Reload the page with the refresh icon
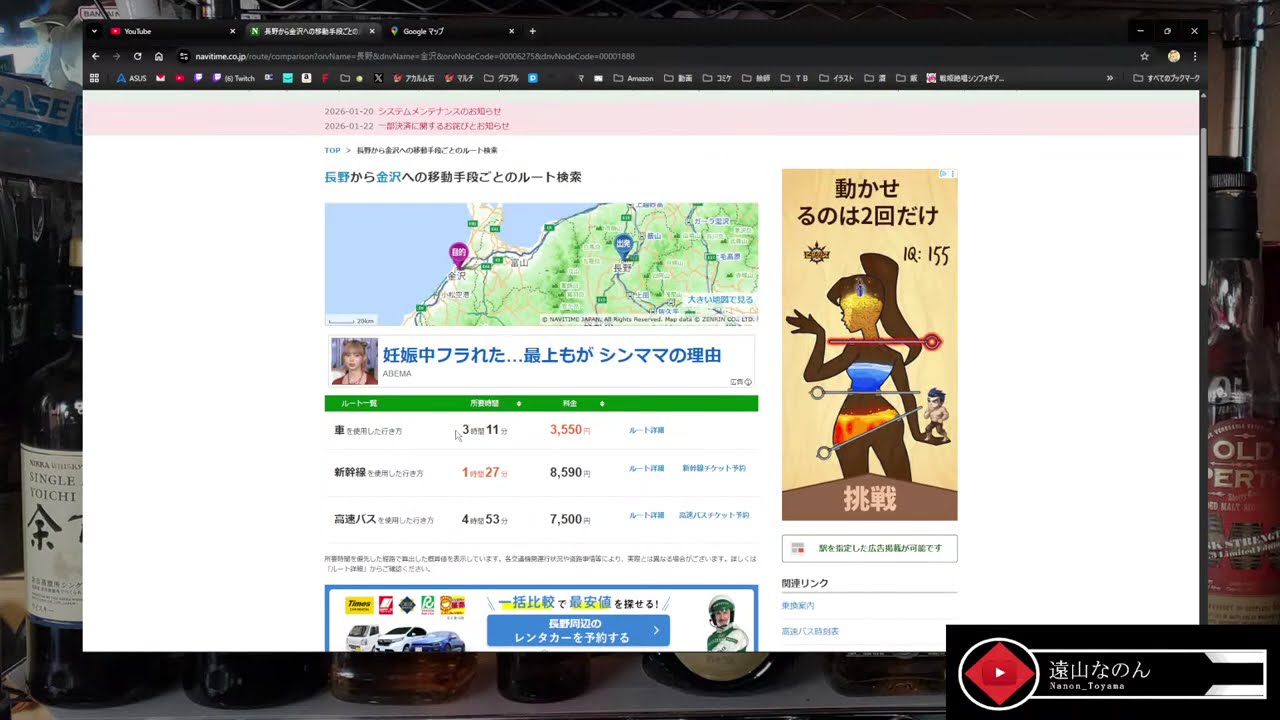 click(x=138, y=56)
